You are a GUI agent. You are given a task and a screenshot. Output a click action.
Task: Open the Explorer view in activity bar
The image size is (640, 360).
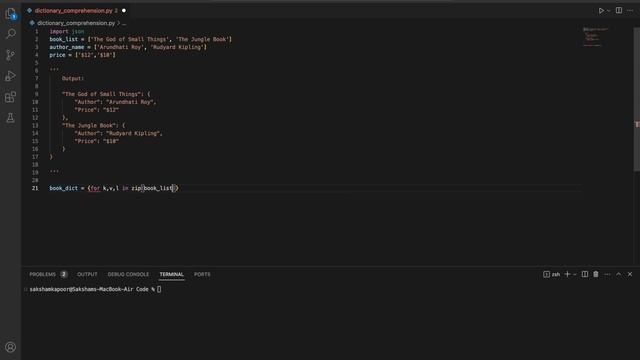tap(11, 14)
